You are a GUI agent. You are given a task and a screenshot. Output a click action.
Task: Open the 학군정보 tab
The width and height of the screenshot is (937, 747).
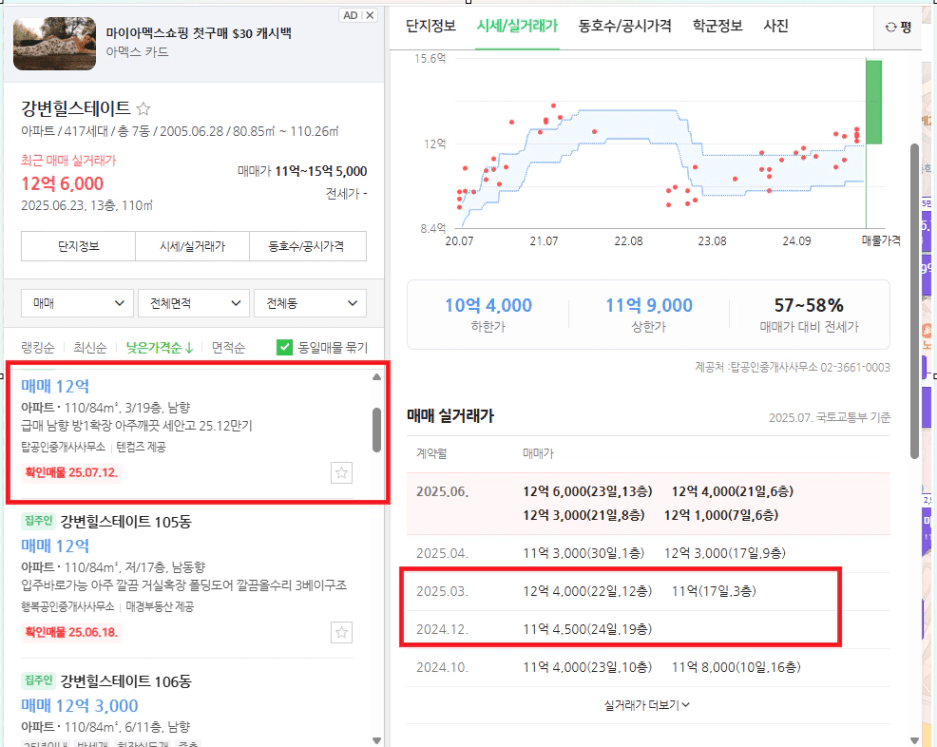point(717,26)
